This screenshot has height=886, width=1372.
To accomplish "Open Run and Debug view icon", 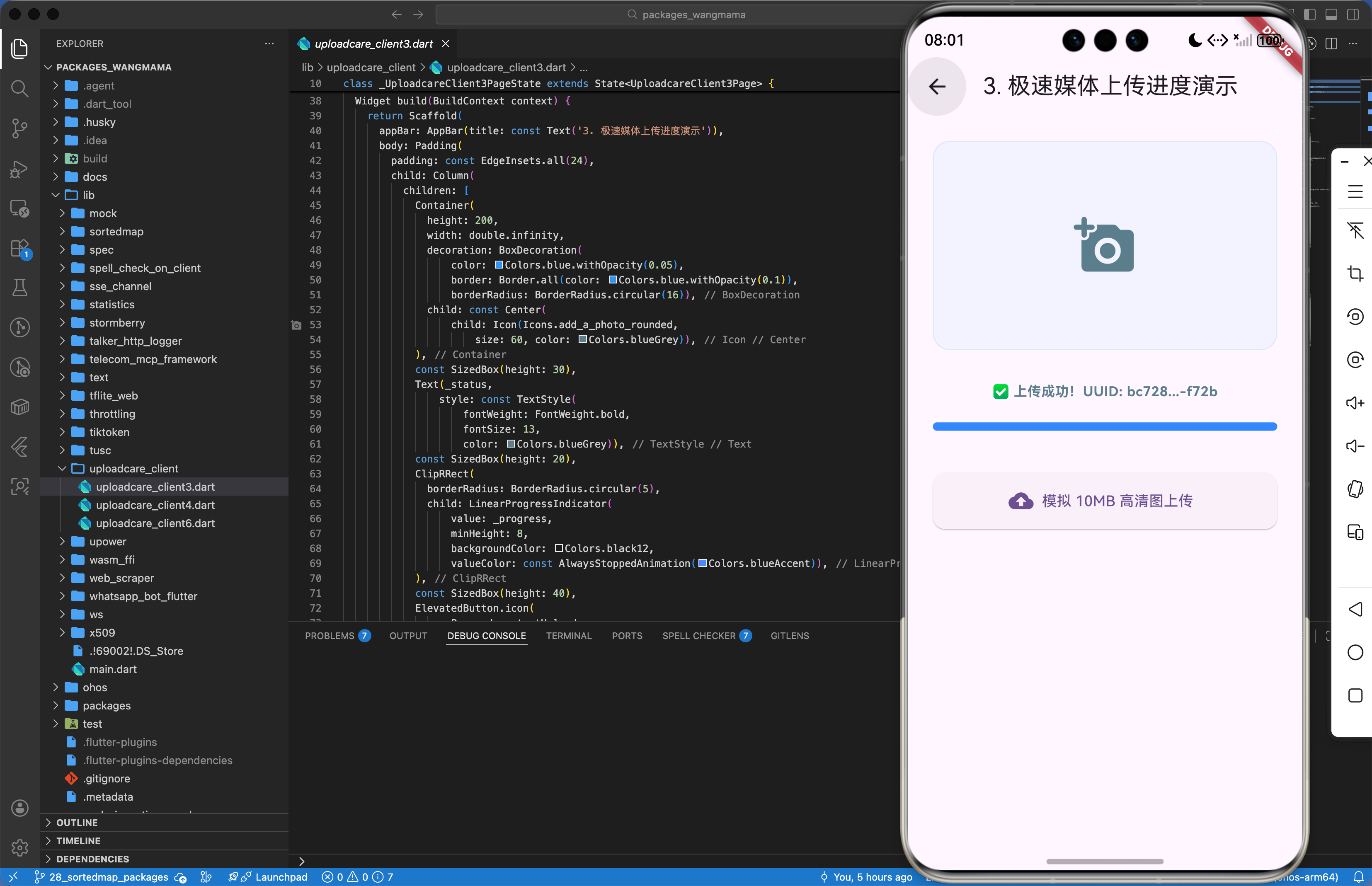I will click(19, 169).
